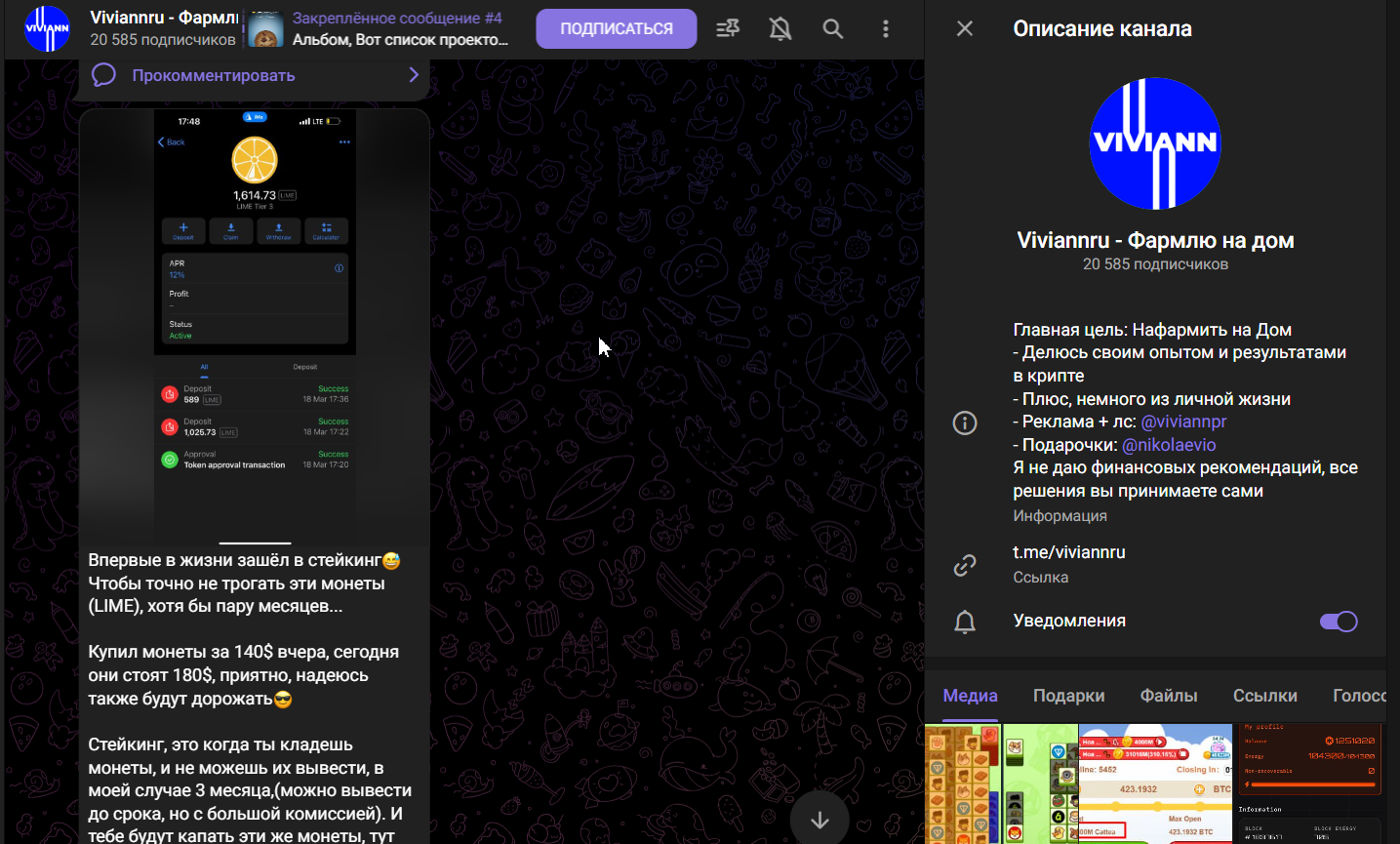Open the first media thumbnail with orange tiles

tap(963, 784)
